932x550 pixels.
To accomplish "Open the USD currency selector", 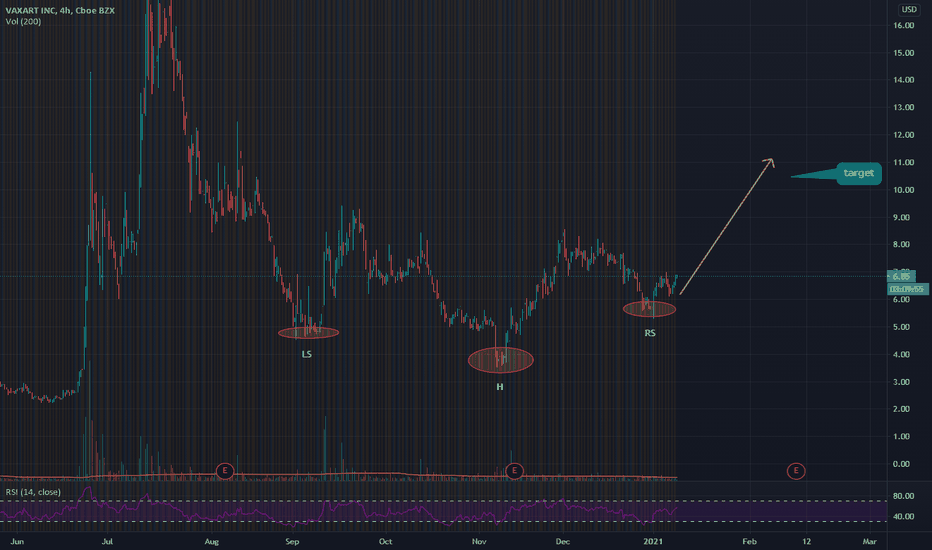I will pyautogui.click(x=909, y=9).
